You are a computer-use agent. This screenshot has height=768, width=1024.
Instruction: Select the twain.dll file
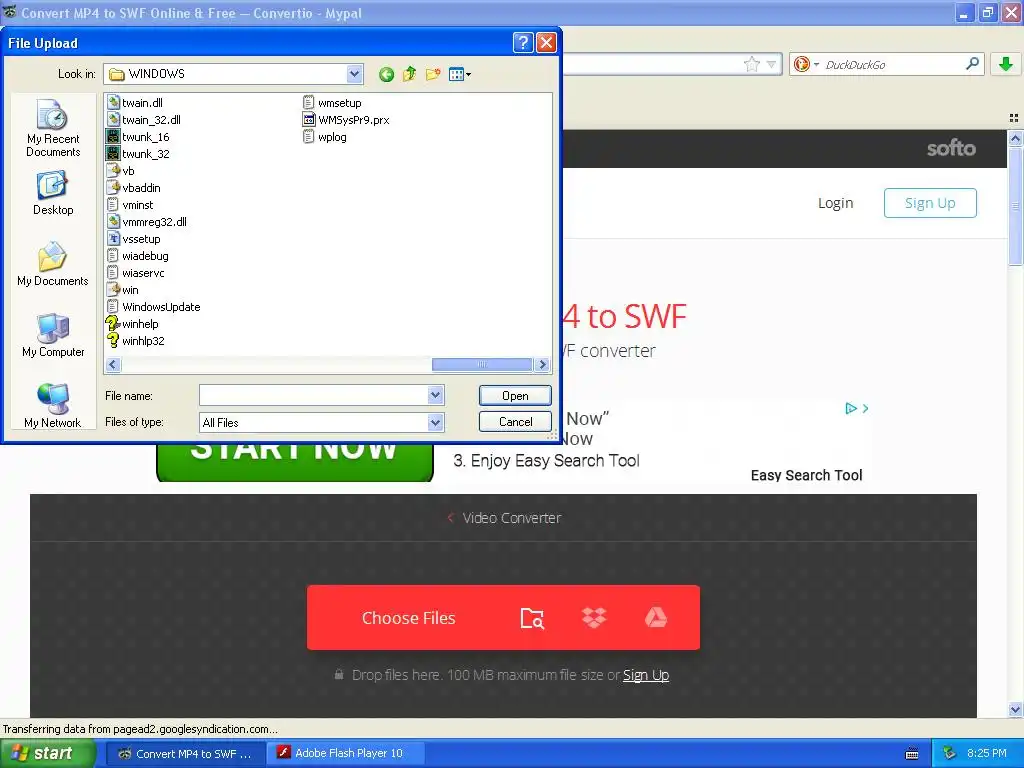[135, 103]
